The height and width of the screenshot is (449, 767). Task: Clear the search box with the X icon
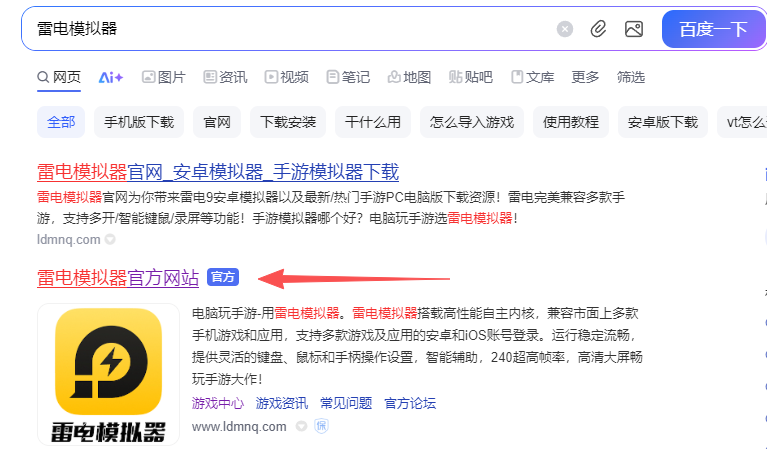[x=564, y=29]
